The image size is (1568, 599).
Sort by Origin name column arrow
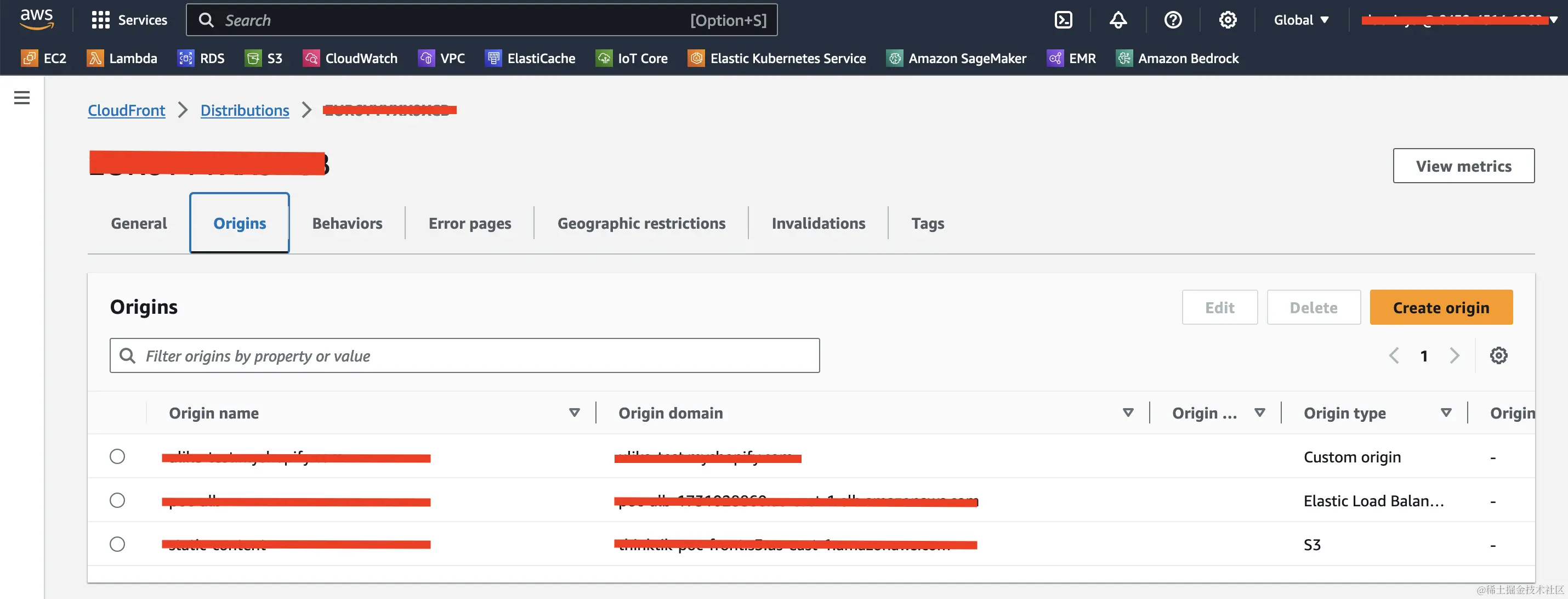click(x=574, y=412)
